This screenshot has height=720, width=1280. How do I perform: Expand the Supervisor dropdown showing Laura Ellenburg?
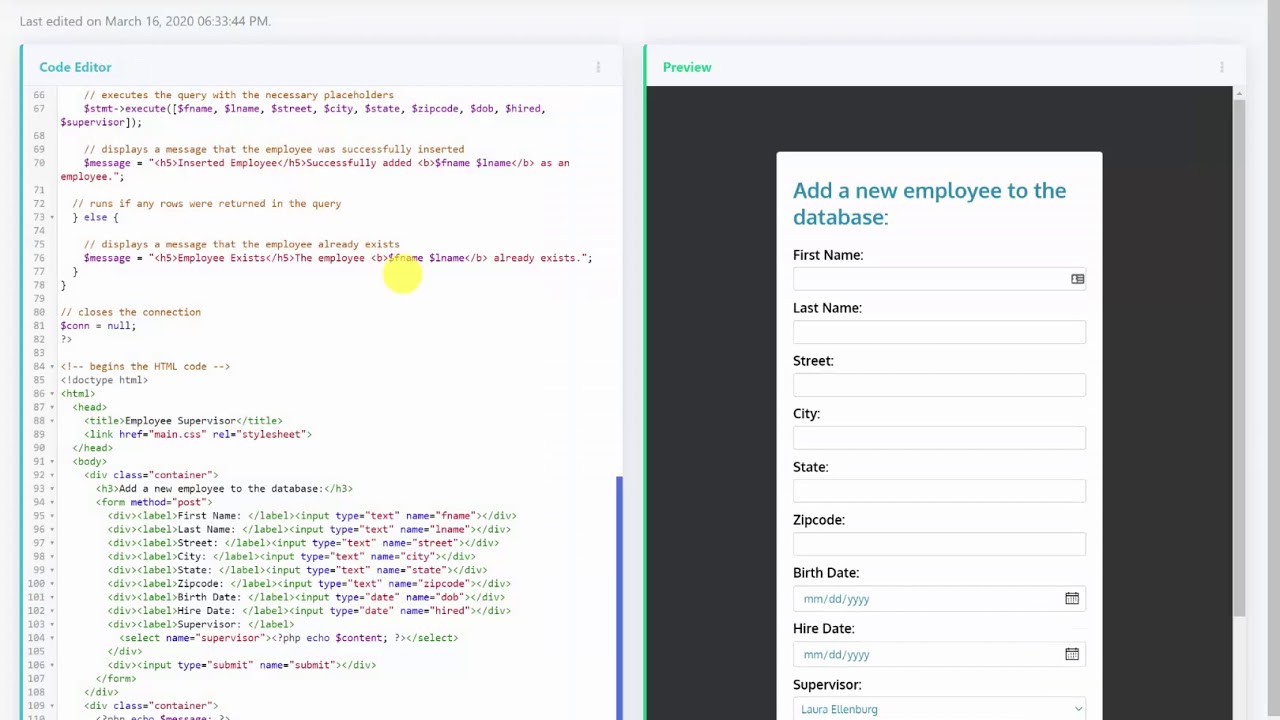(939, 709)
